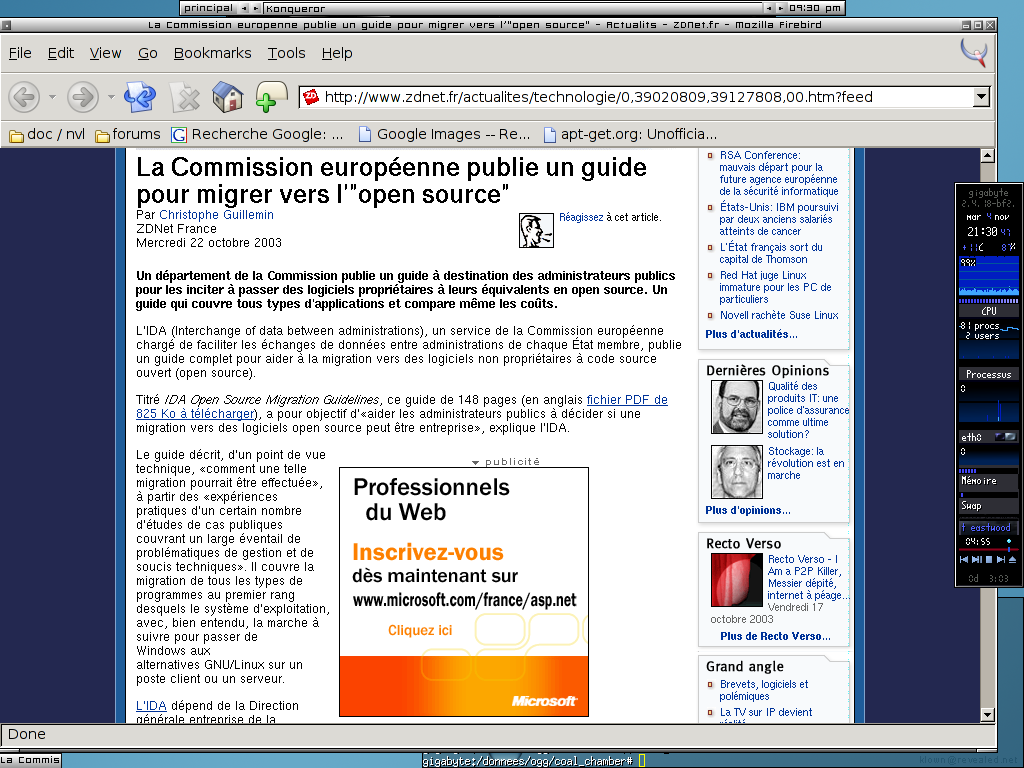This screenshot has height=768, width=1024.
Task: Skip to previous track in GKrellM player
Action: (964, 560)
